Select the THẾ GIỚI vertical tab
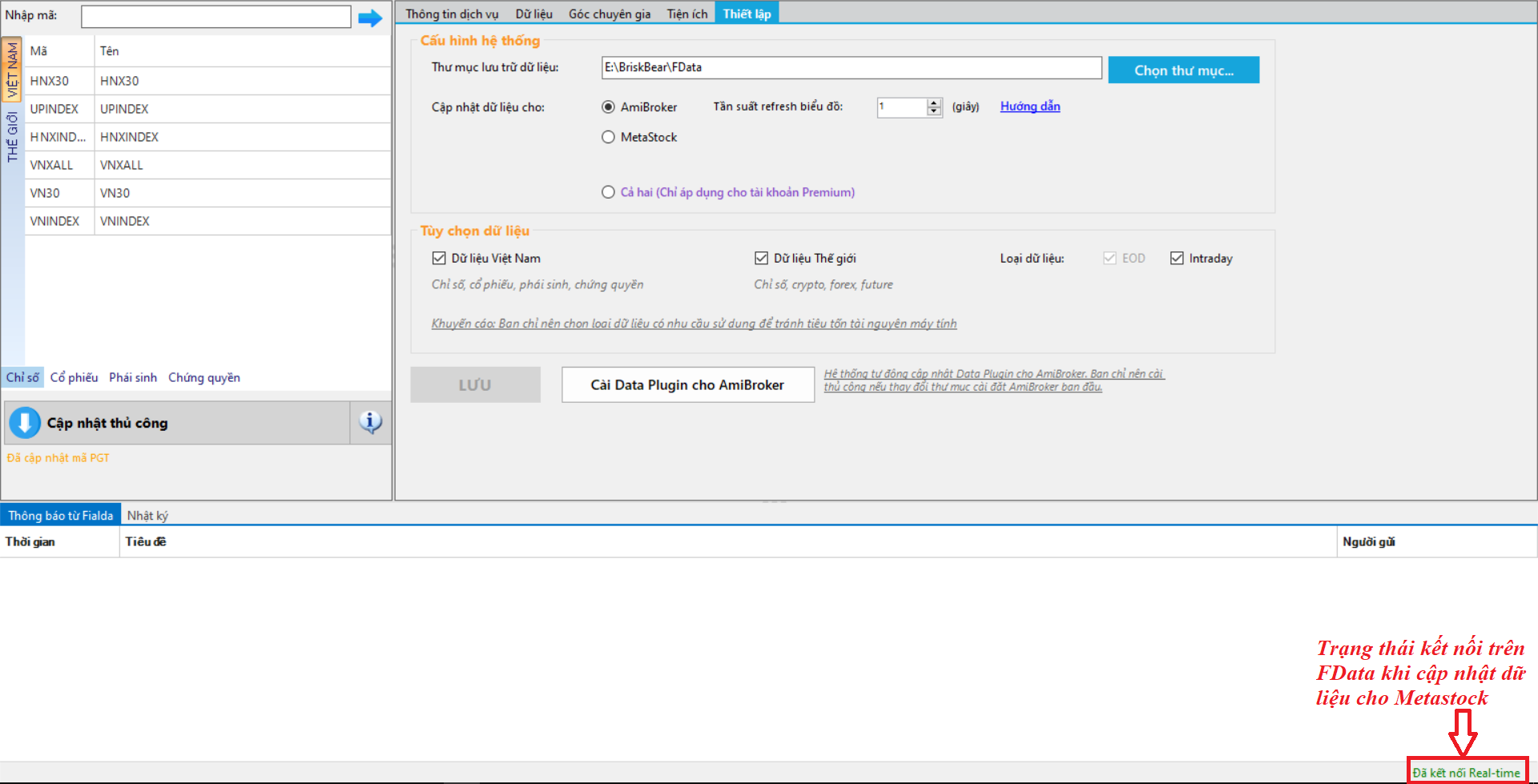Screen dimensions: 1538x784 pos(12,137)
